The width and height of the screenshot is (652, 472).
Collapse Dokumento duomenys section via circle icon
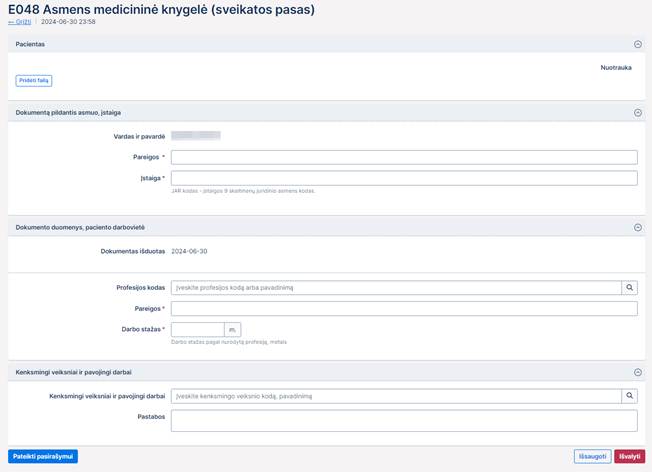point(637,227)
